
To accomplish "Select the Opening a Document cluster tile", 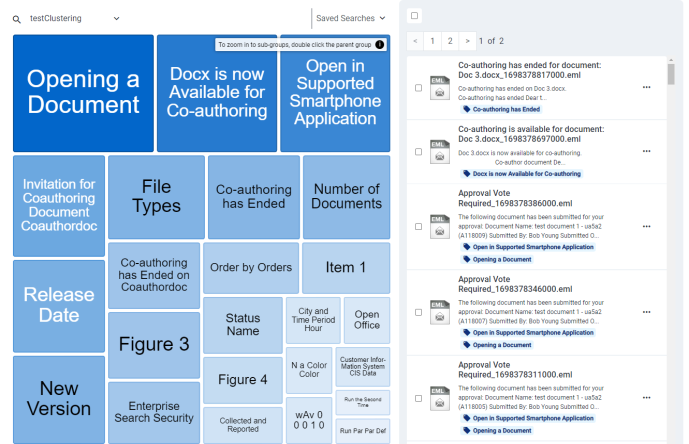I will (83, 92).
